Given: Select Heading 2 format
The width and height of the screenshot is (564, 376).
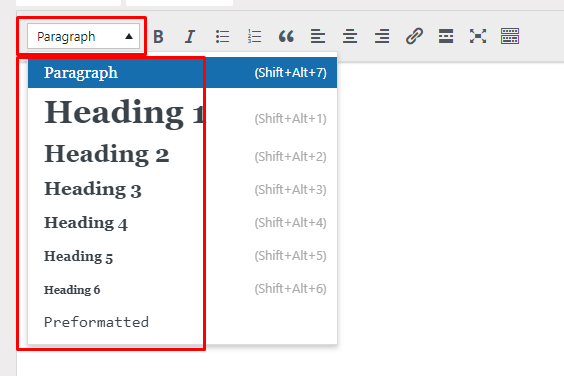Looking at the screenshot, I should (x=182, y=154).
